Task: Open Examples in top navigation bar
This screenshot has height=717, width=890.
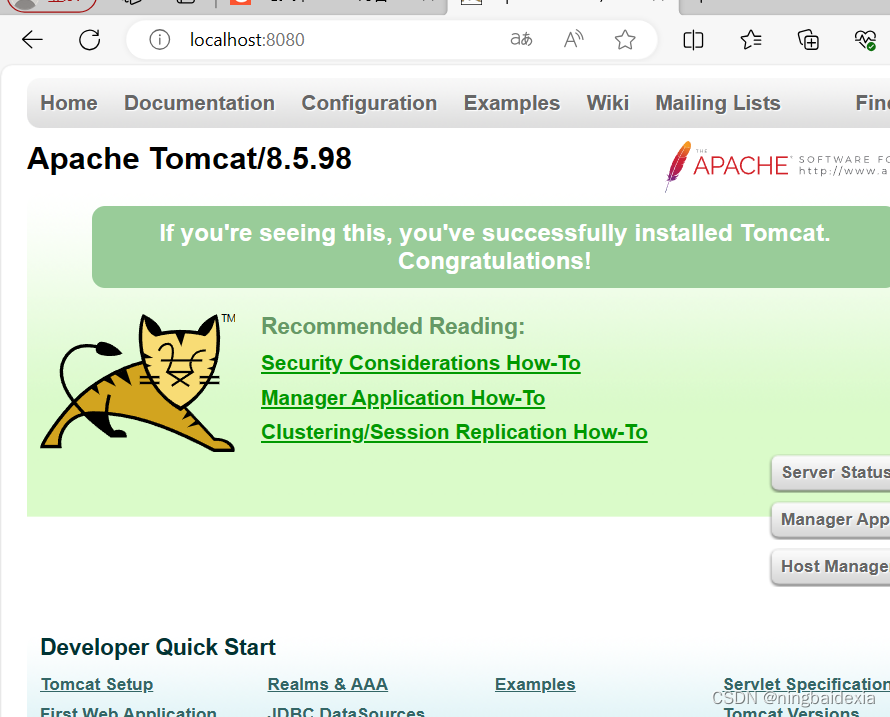Action: (x=511, y=103)
